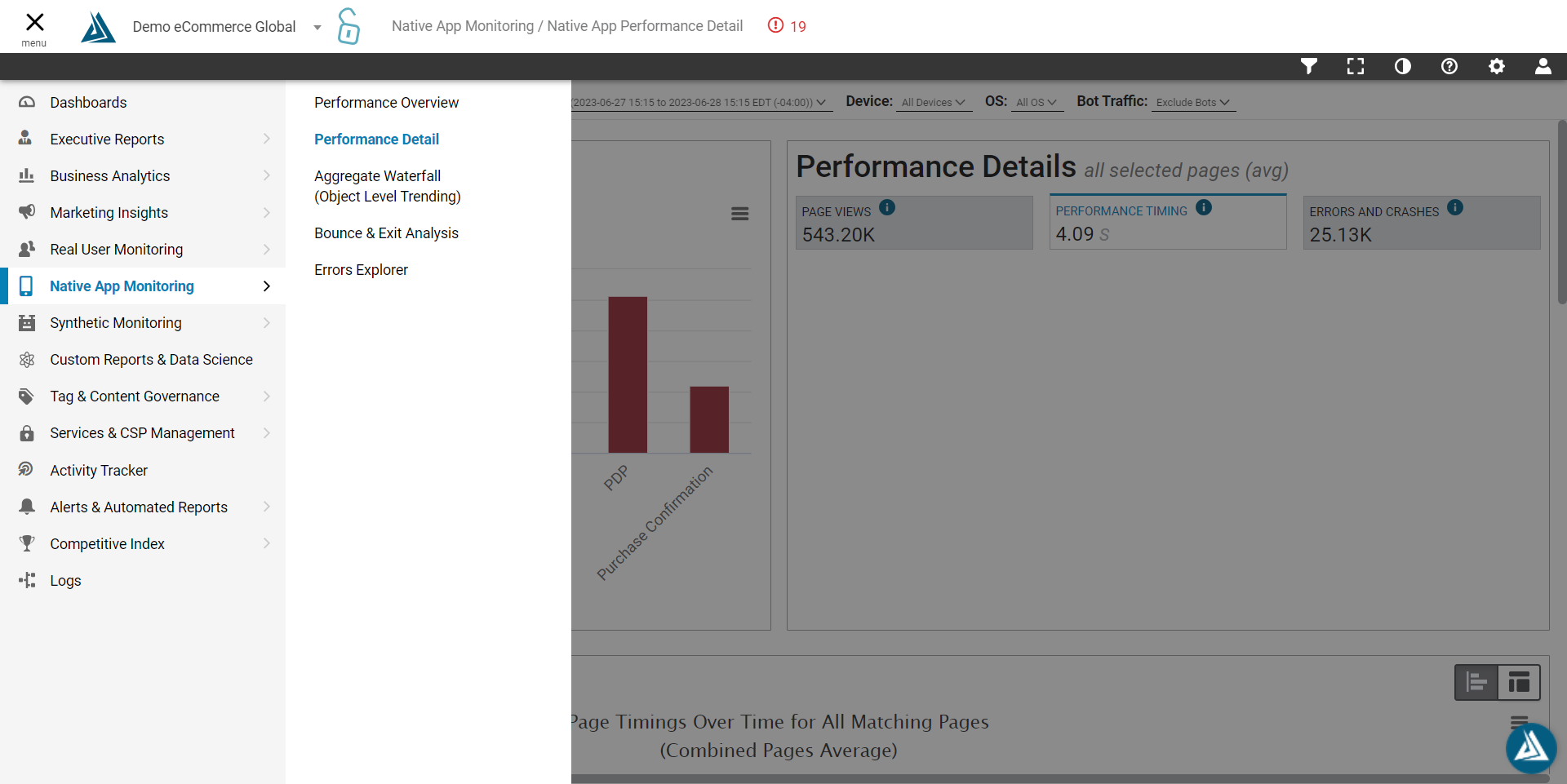Select Business Analytics menu item
The width and height of the screenshot is (1567, 784).
(x=143, y=176)
